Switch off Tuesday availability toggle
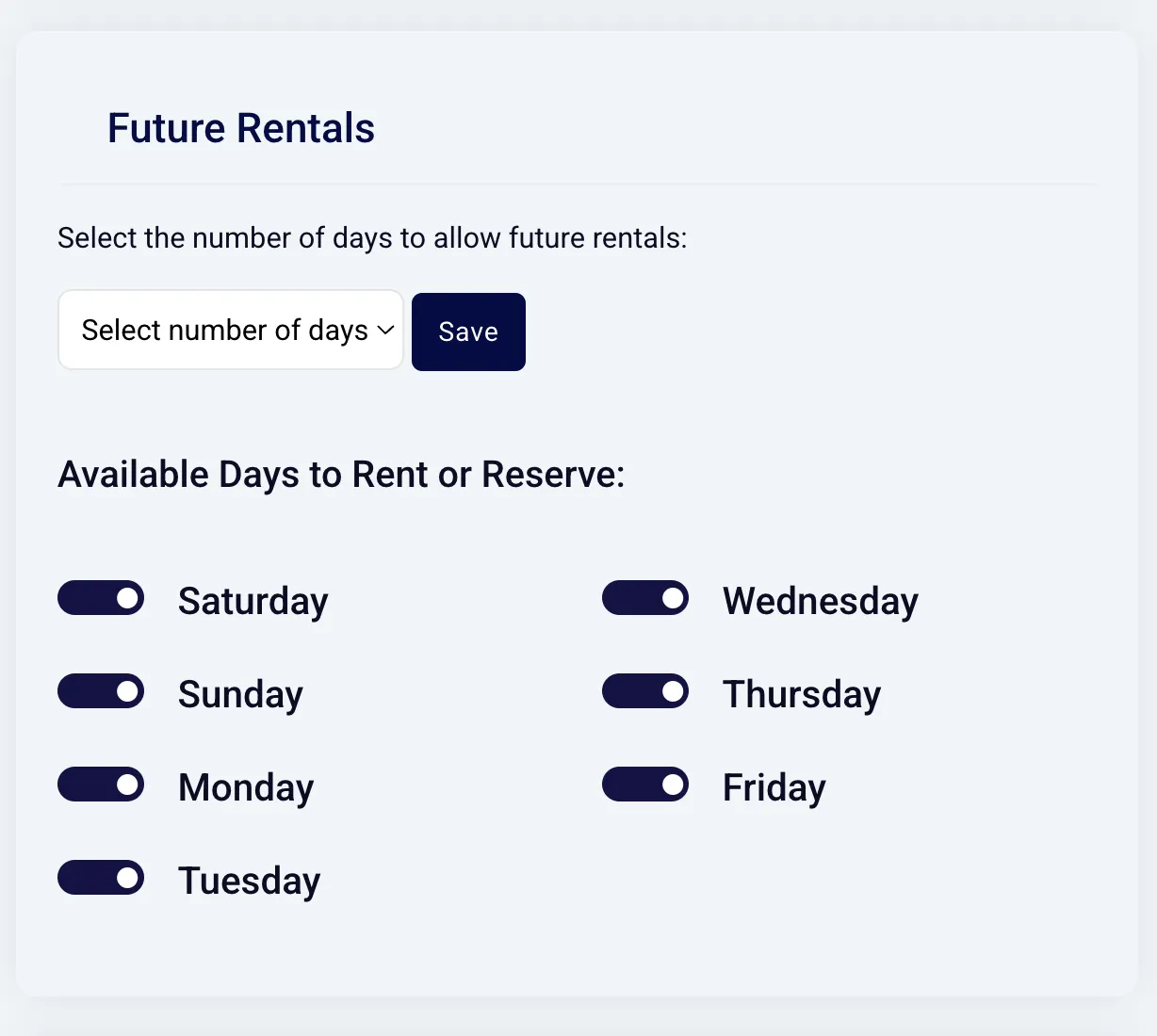The height and width of the screenshot is (1036, 1157). tap(101, 878)
